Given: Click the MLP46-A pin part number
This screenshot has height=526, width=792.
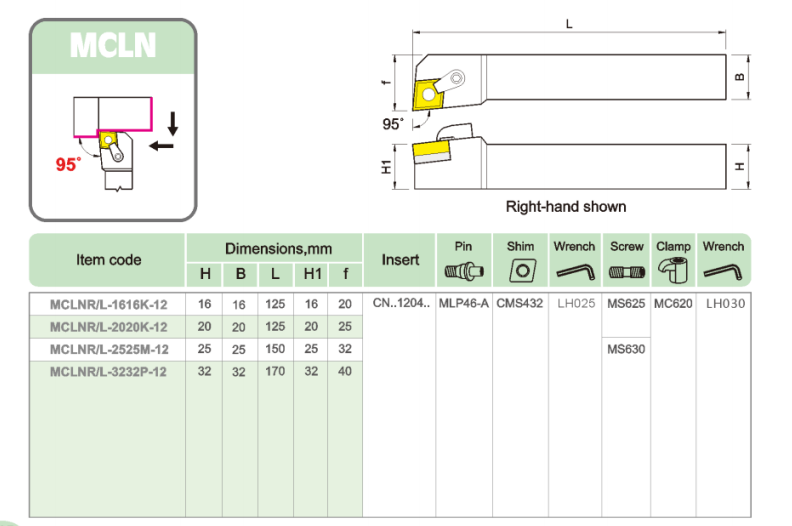Looking at the screenshot, I should 464,304.
